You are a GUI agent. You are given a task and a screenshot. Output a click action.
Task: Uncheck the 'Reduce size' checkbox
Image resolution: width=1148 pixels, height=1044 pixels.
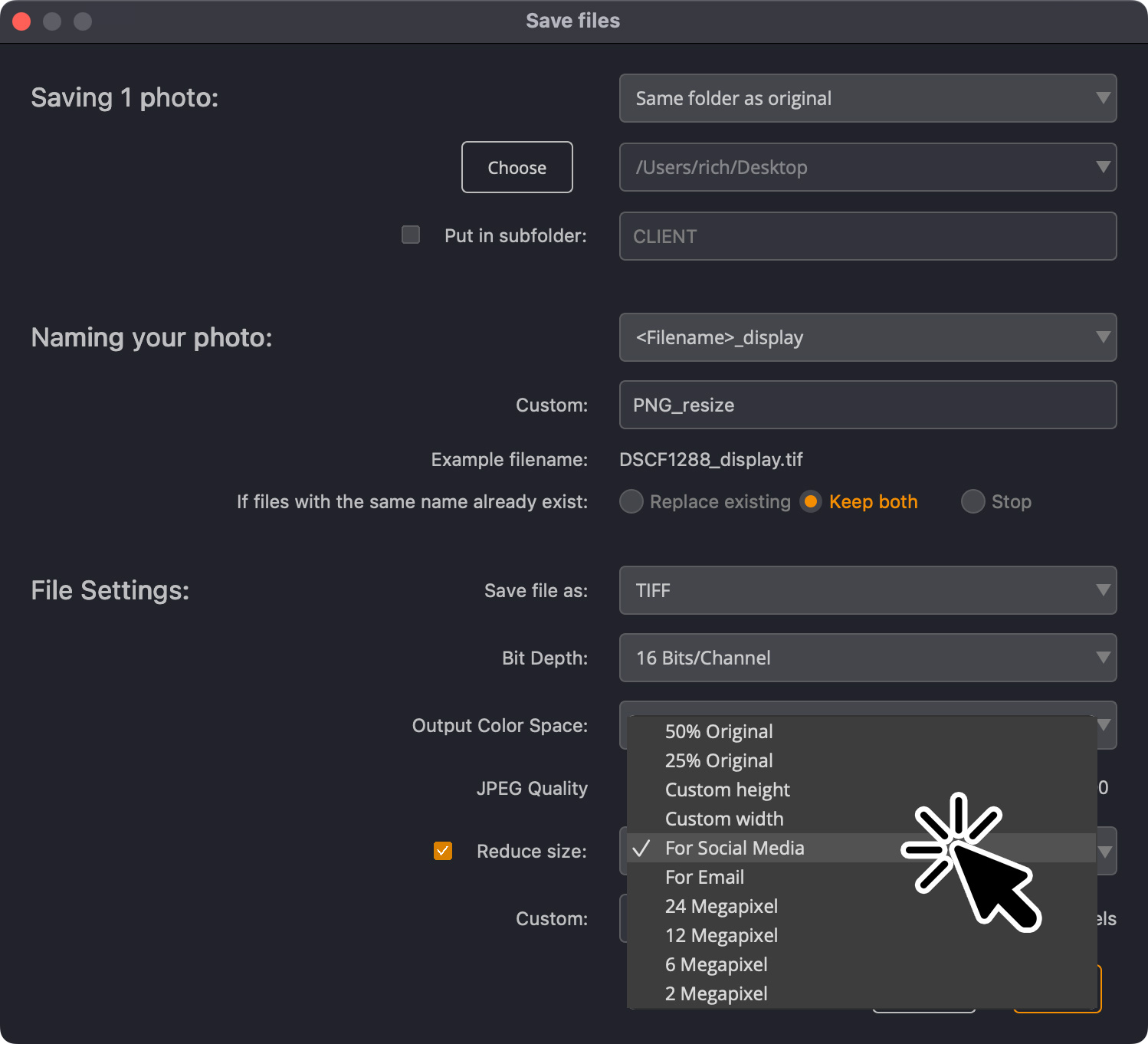[x=443, y=851]
